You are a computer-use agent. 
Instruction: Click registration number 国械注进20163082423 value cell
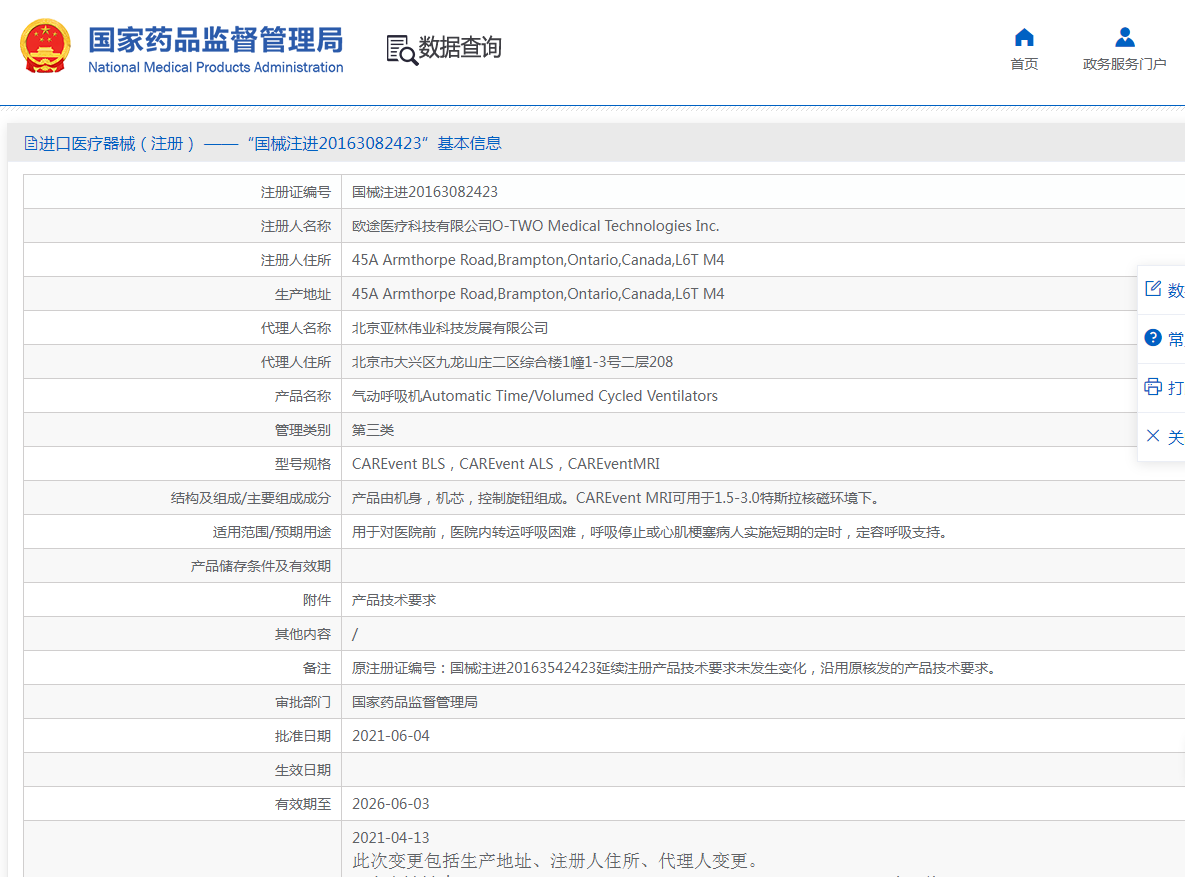(425, 192)
